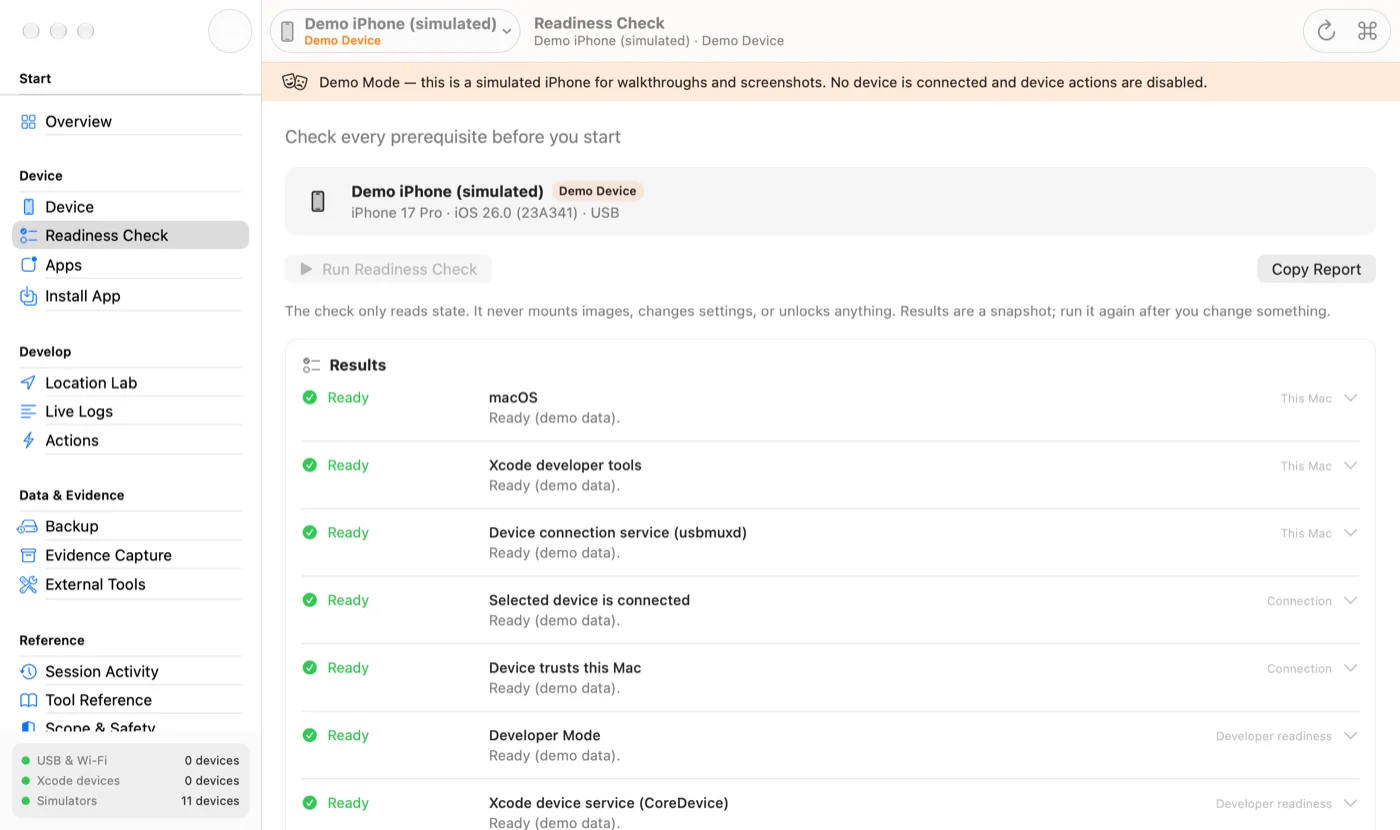Viewport: 1400px width, 830px height.
Task: Expand Device trusts this Mac row chevron
Action: [x=1350, y=668]
